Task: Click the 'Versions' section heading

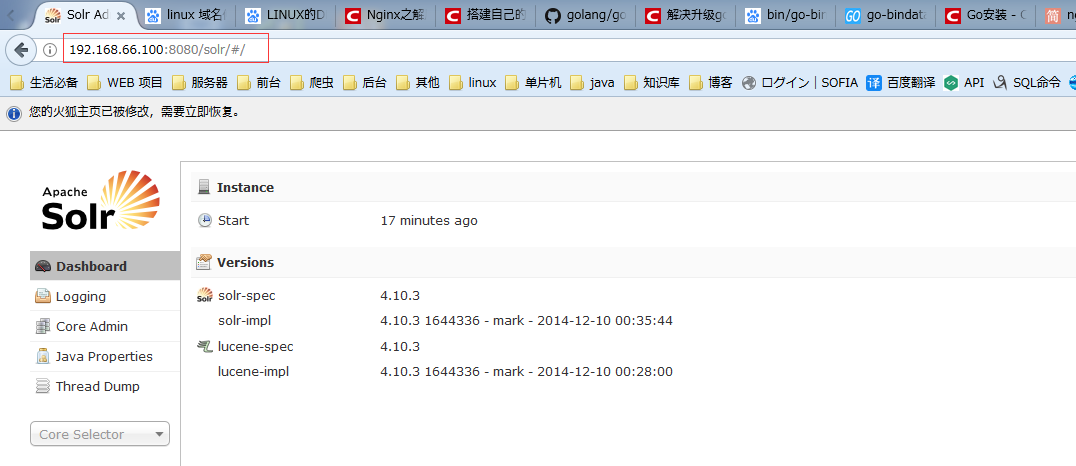Action: coord(245,262)
